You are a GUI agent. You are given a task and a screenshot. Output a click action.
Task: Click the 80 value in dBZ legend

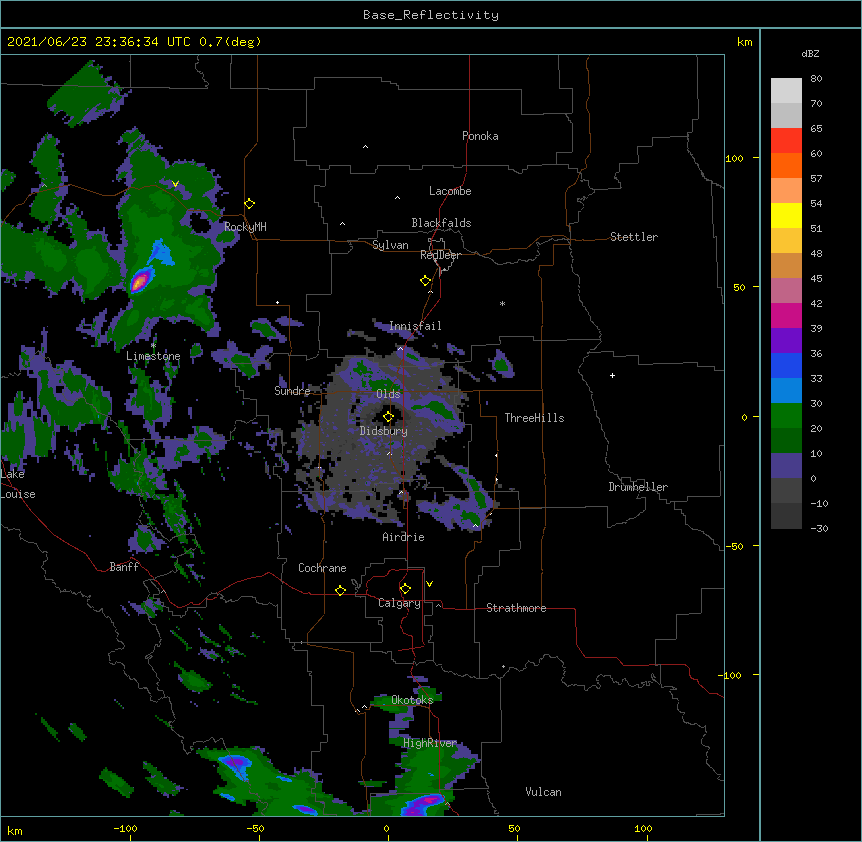[816, 79]
